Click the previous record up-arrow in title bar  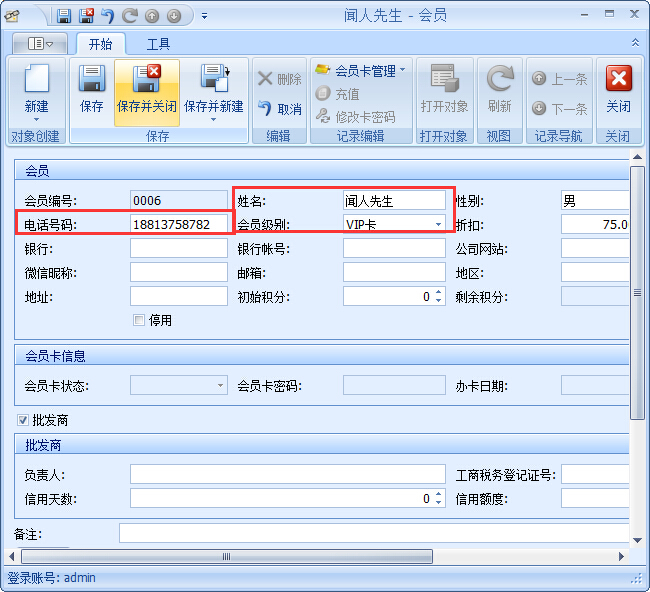[x=152, y=16]
